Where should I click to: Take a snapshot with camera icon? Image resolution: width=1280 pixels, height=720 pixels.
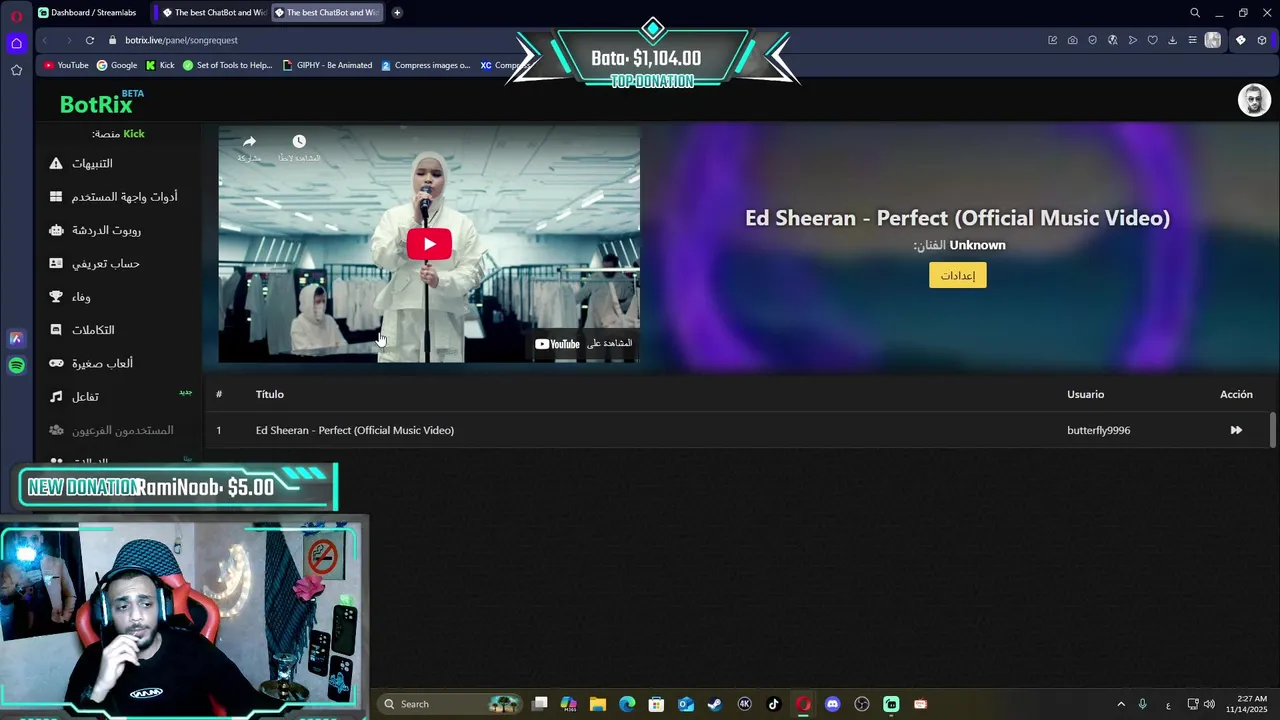coord(1072,40)
